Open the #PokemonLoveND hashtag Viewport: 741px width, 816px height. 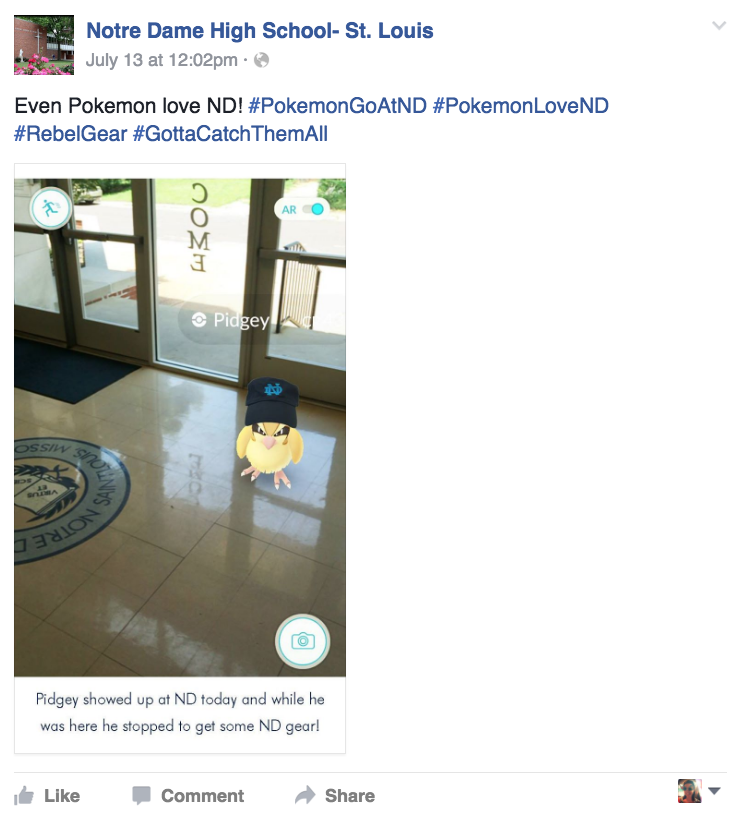pos(521,106)
